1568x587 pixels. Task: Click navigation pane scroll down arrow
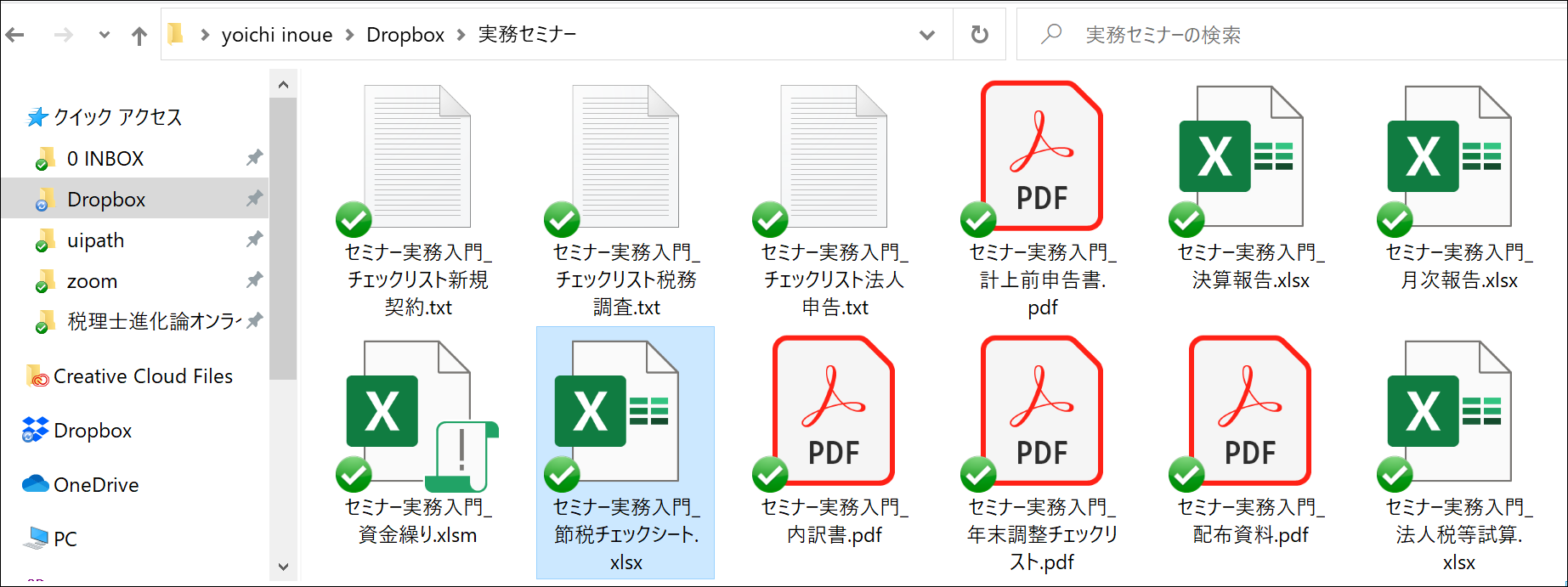[x=283, y=567]
